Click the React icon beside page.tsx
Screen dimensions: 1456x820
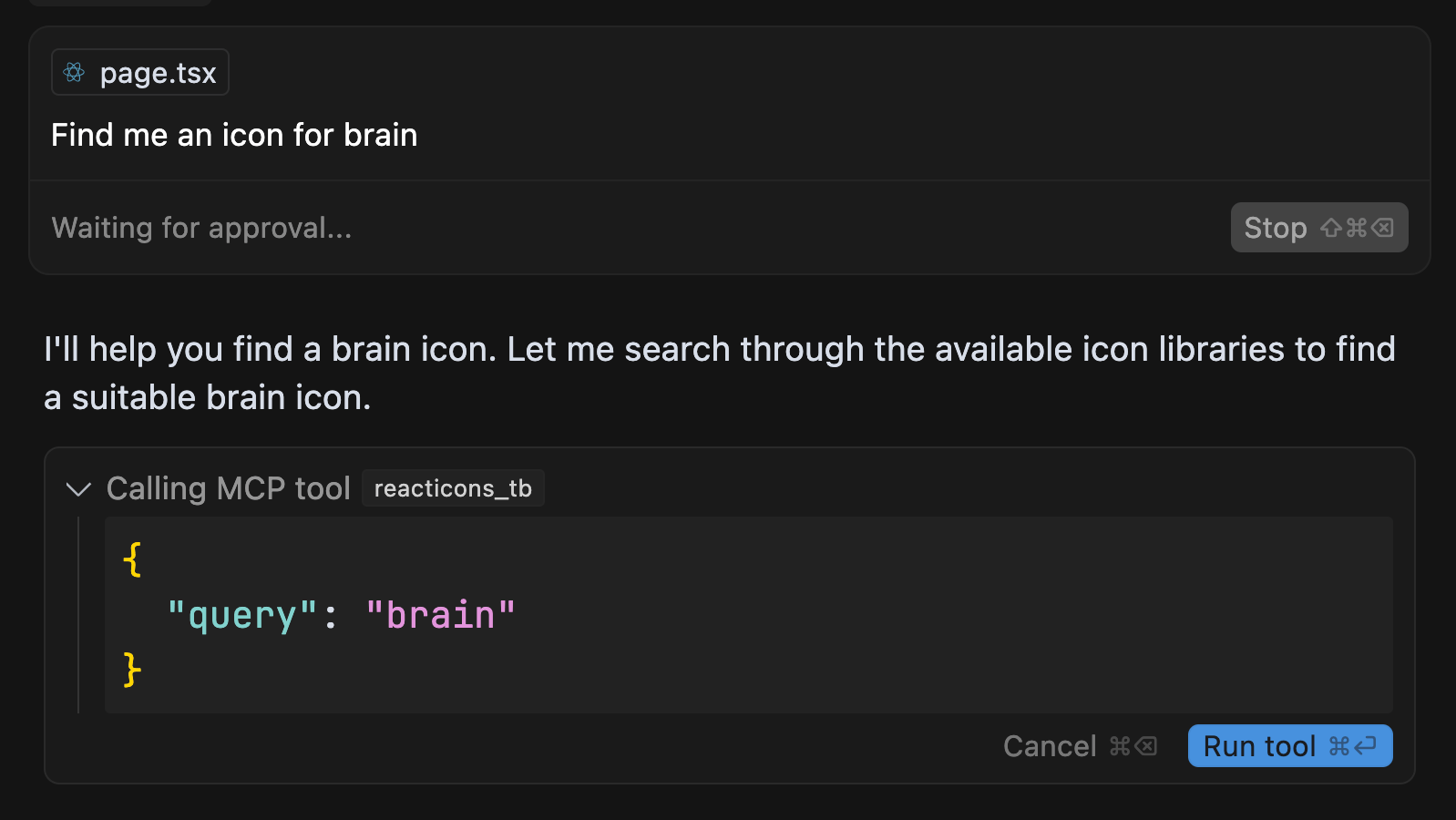pos(75,72)
